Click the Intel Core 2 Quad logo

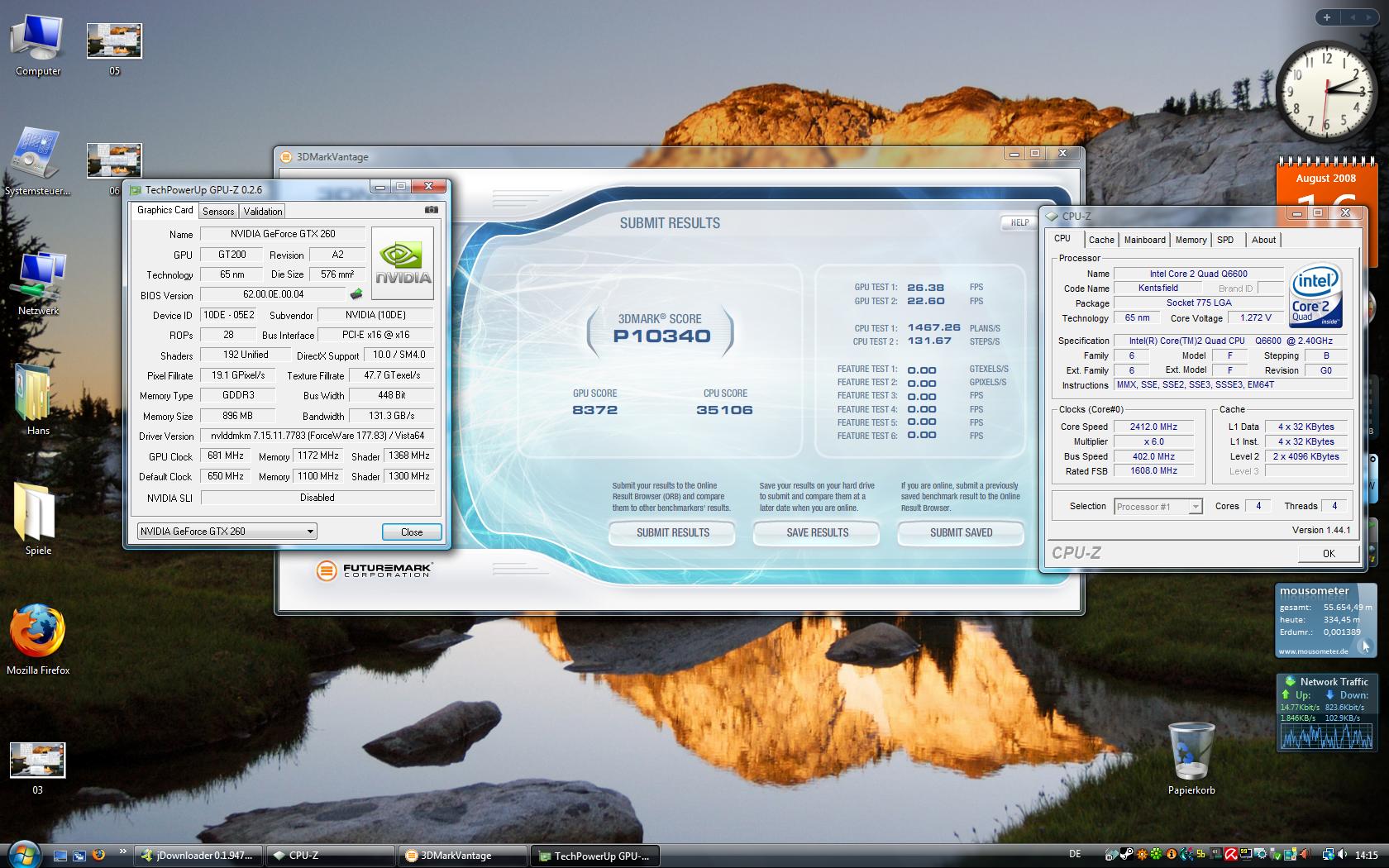coord(1315,296)
